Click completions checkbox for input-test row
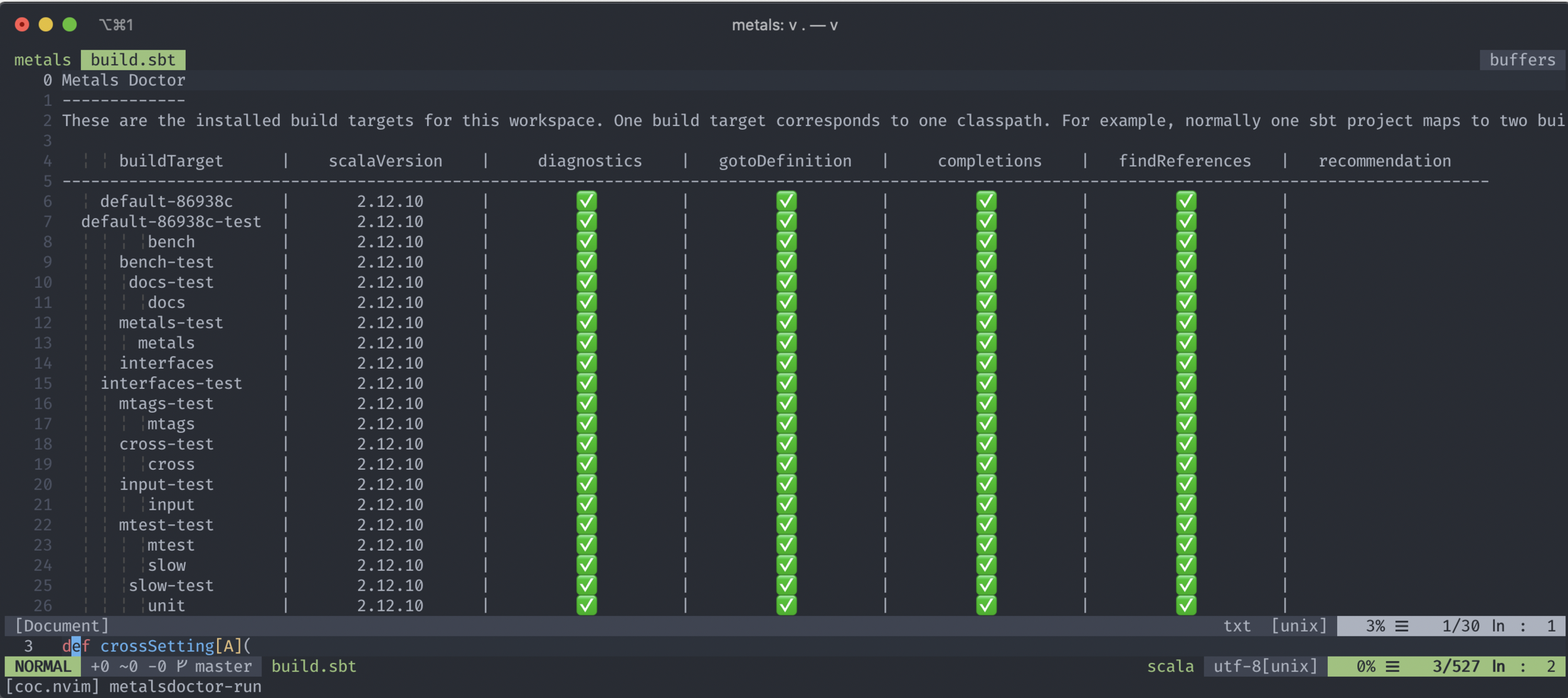Viewport: 1568px width, 698px height. pos(986,484)
